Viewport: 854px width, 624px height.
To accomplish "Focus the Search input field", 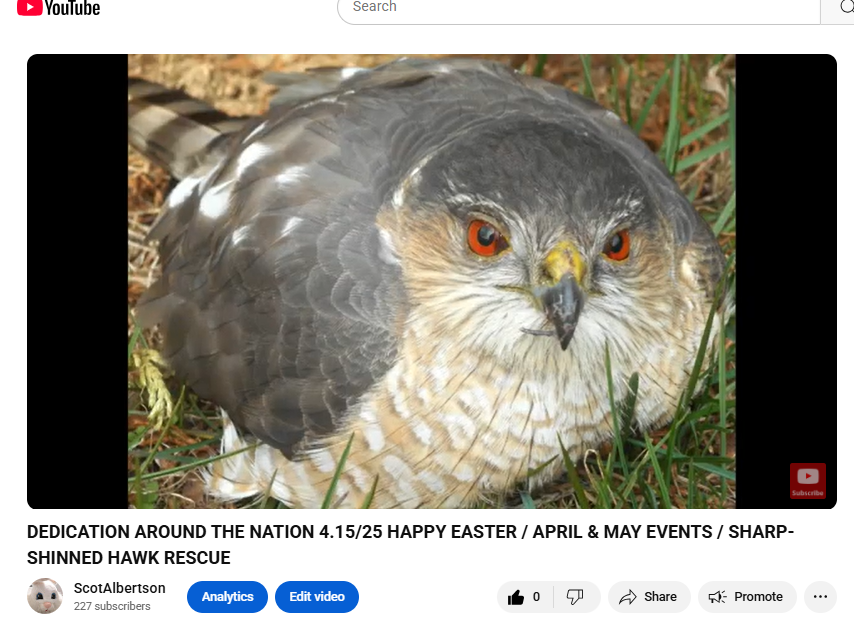I will point(578,8).
